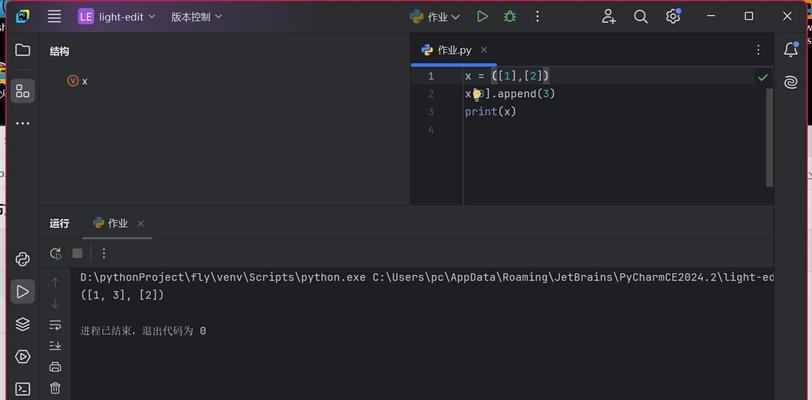Open more actions next to the debug button

[538, 17]
